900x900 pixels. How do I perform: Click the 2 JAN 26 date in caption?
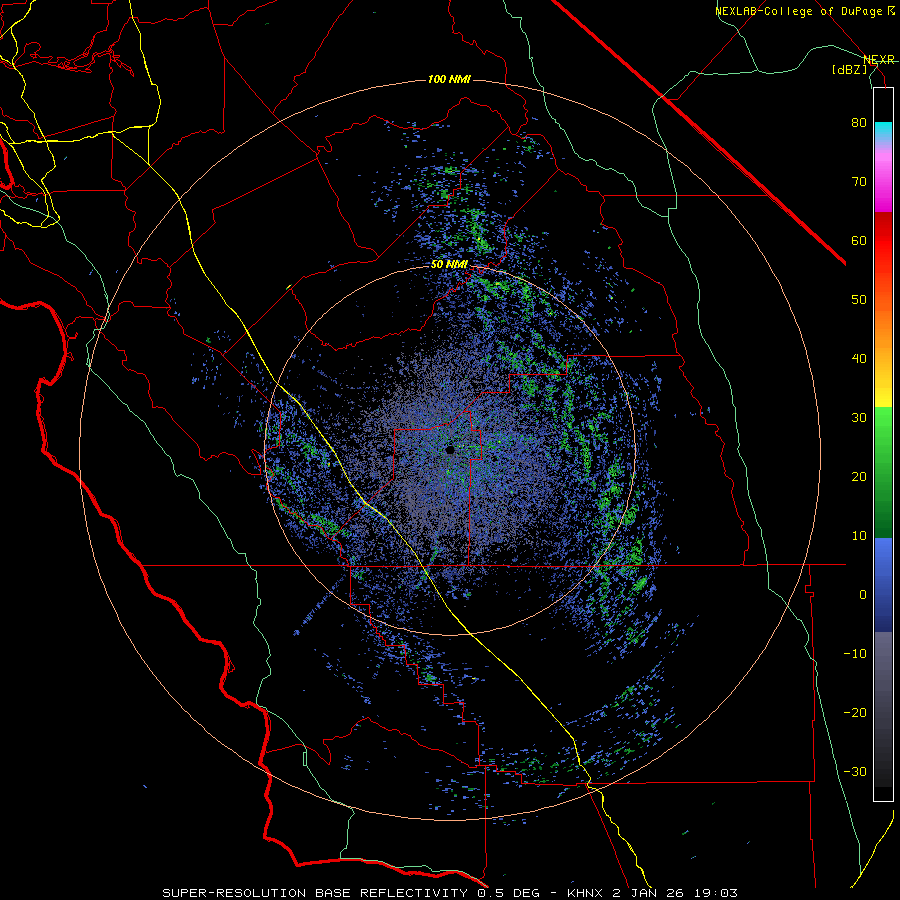[x=647, y=893]
